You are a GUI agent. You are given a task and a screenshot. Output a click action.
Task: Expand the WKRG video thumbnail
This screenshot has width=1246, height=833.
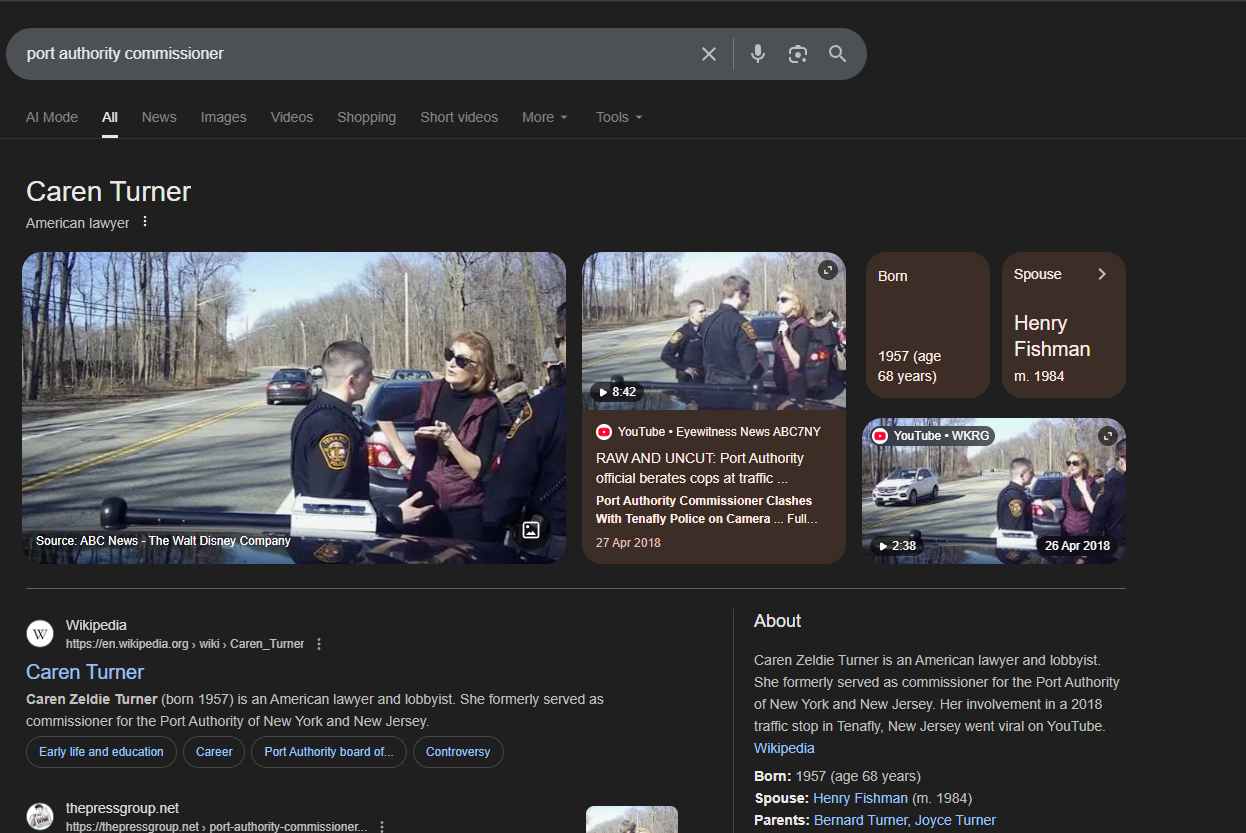coord(1107,436)
